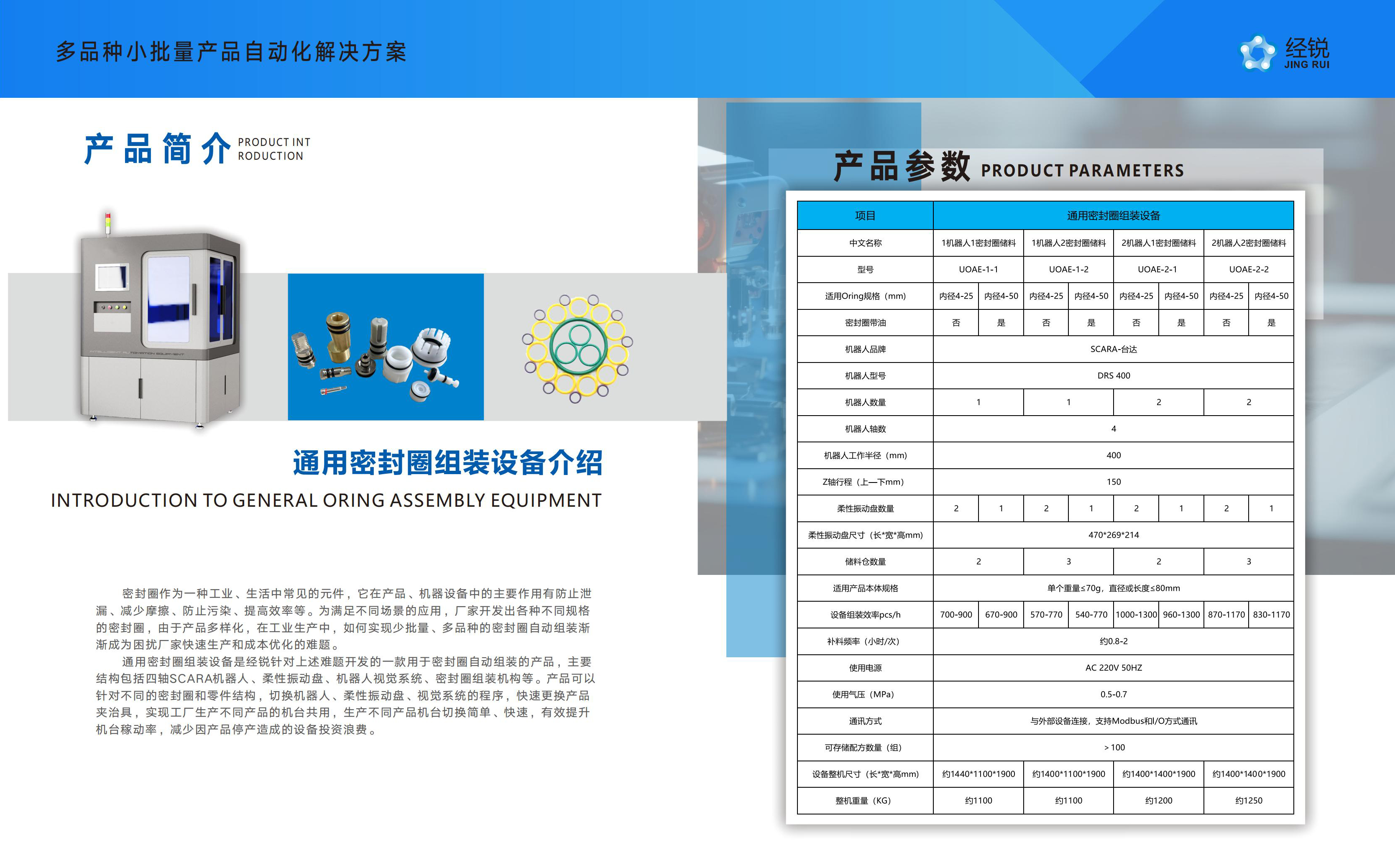Select the row label 中文名称
Viewport: 1395px width, 868px height.
click(x=865, y=243)
